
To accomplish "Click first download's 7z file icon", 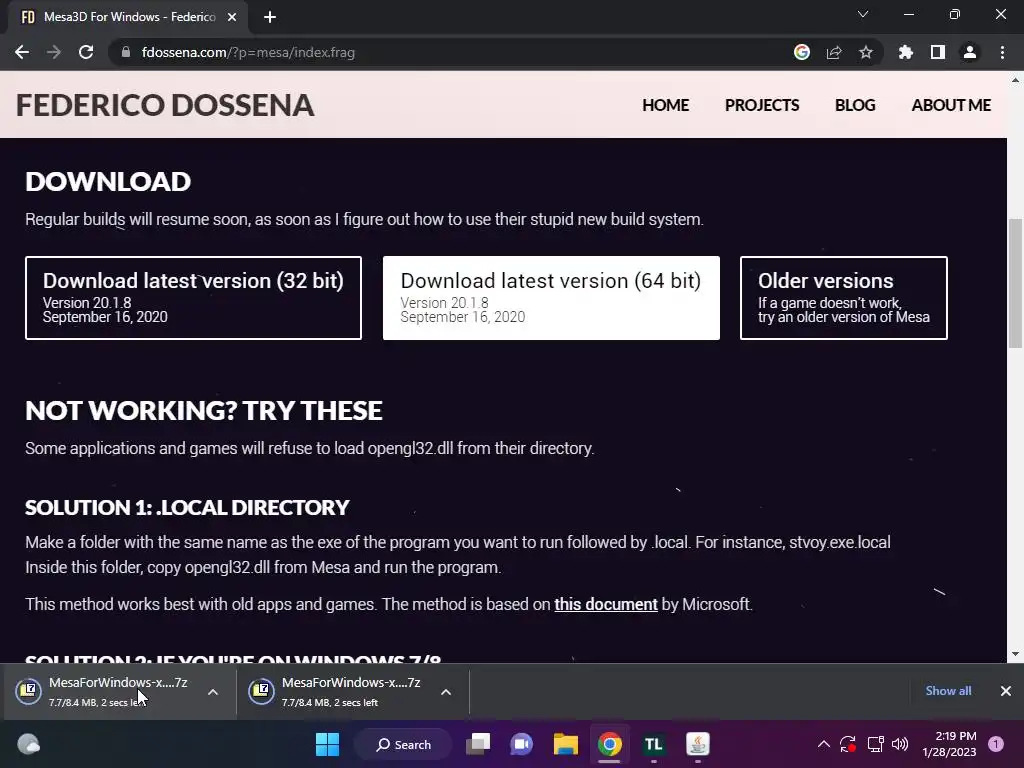I will point(29,692).
